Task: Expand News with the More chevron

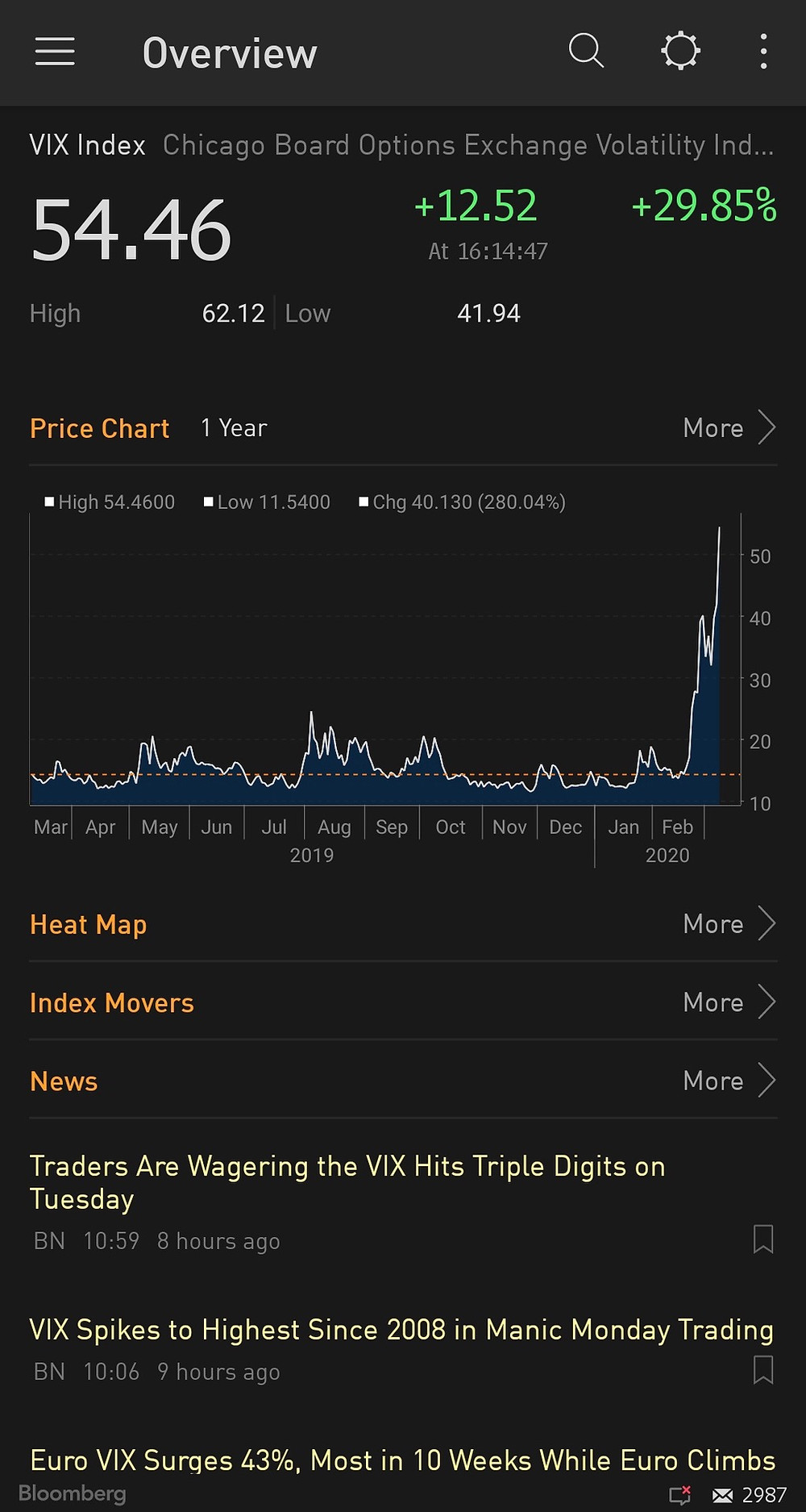Action: pyautogui.click(x=767, y=1081)
